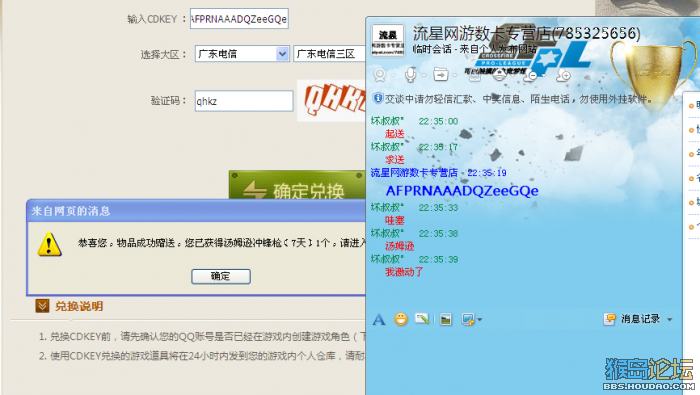The width and height of the screenshot is (700, 395).
Task: Expand the 消息记录 dropdown arrow
Action: (669, 319)
